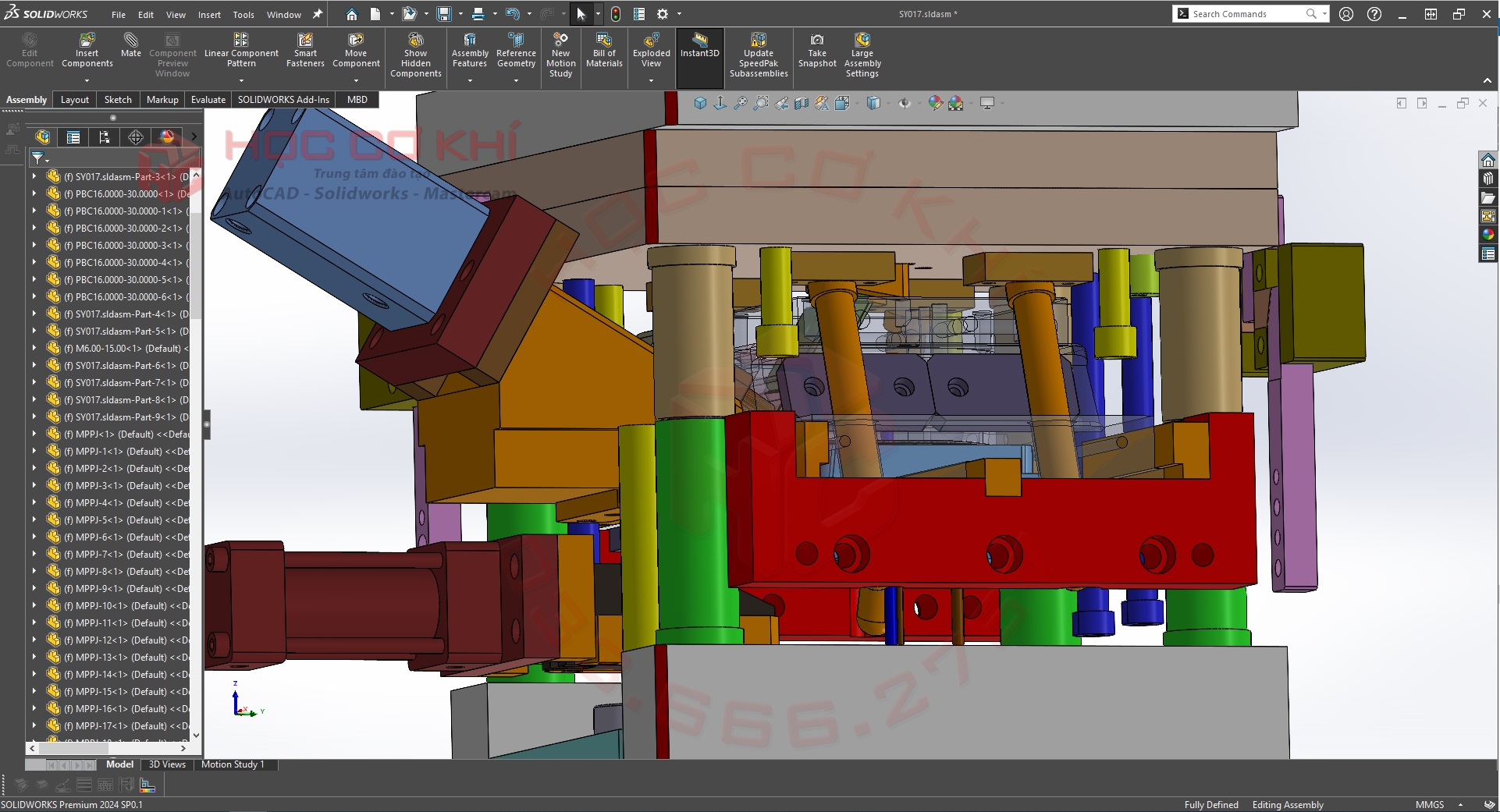Insert a Bill of Materials

pos(604,50)
